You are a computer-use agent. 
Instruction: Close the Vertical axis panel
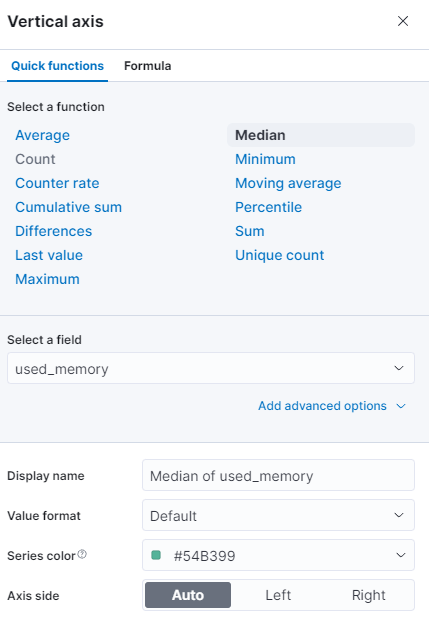point(403,21)
